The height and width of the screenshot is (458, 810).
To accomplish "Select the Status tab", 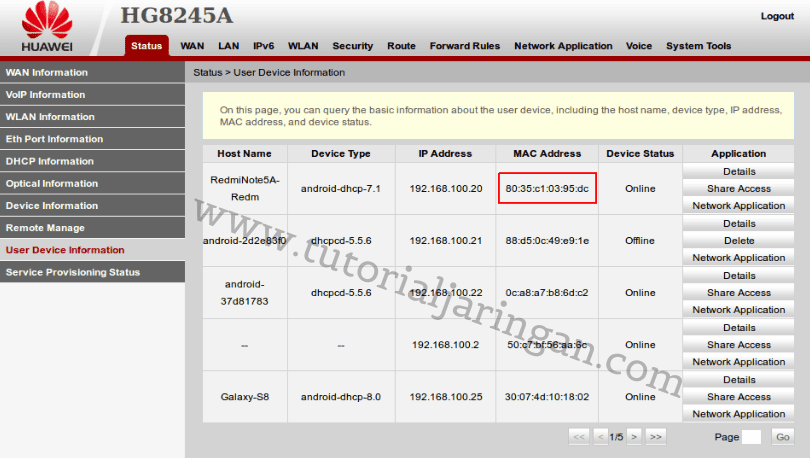I will tap(147, 45).
